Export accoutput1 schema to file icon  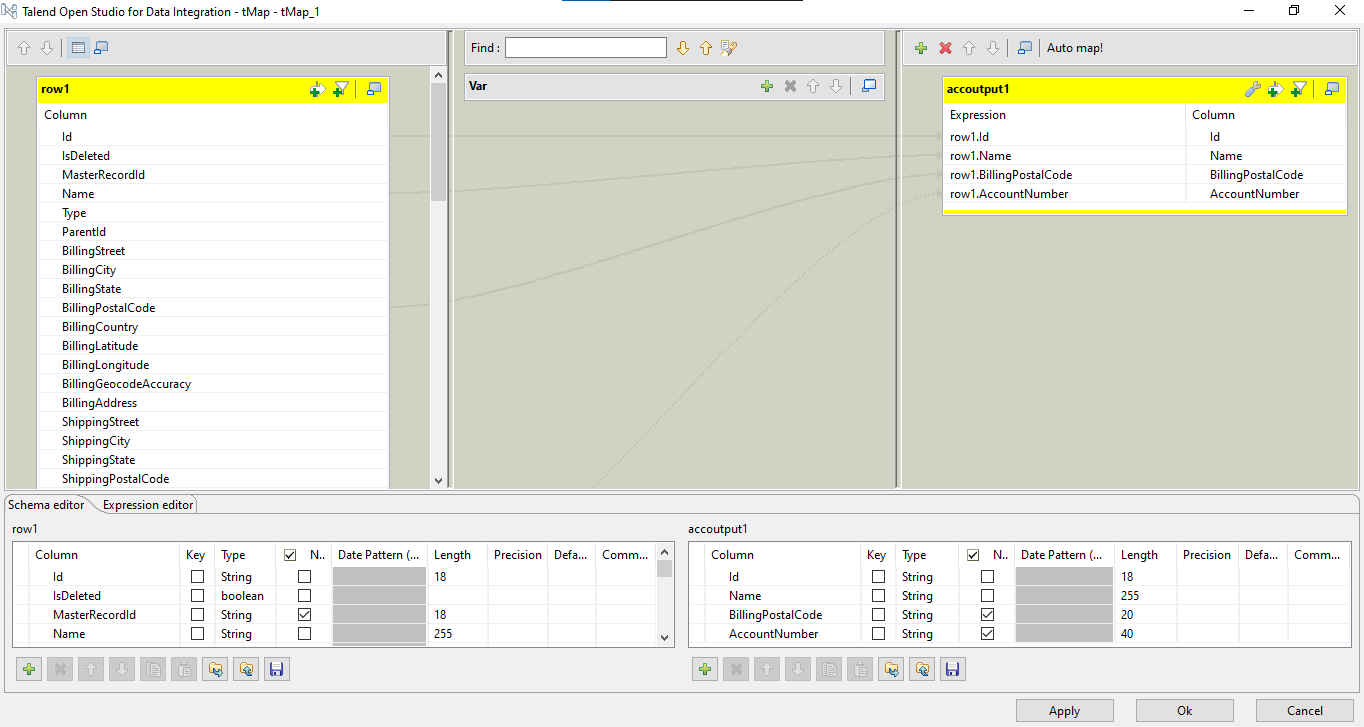(921, 669)
